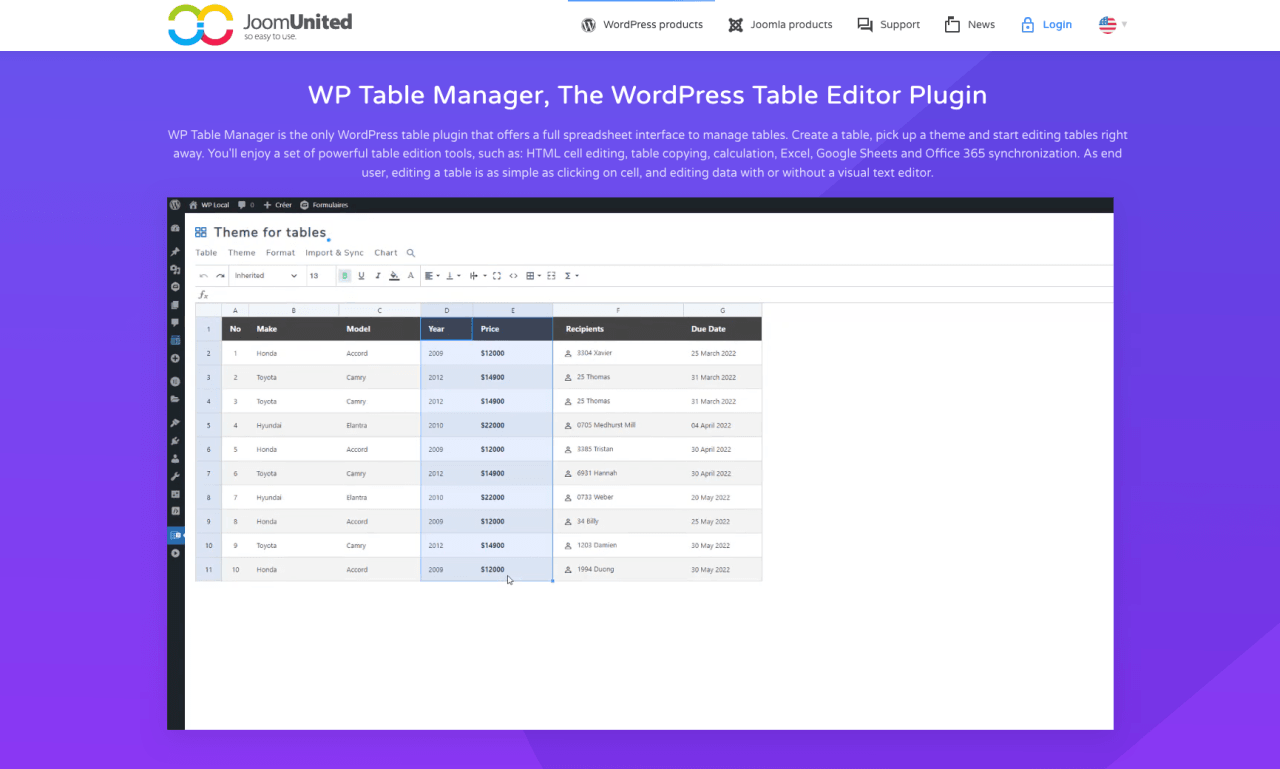Open the vertical alignment dropdown

[453, 276]
